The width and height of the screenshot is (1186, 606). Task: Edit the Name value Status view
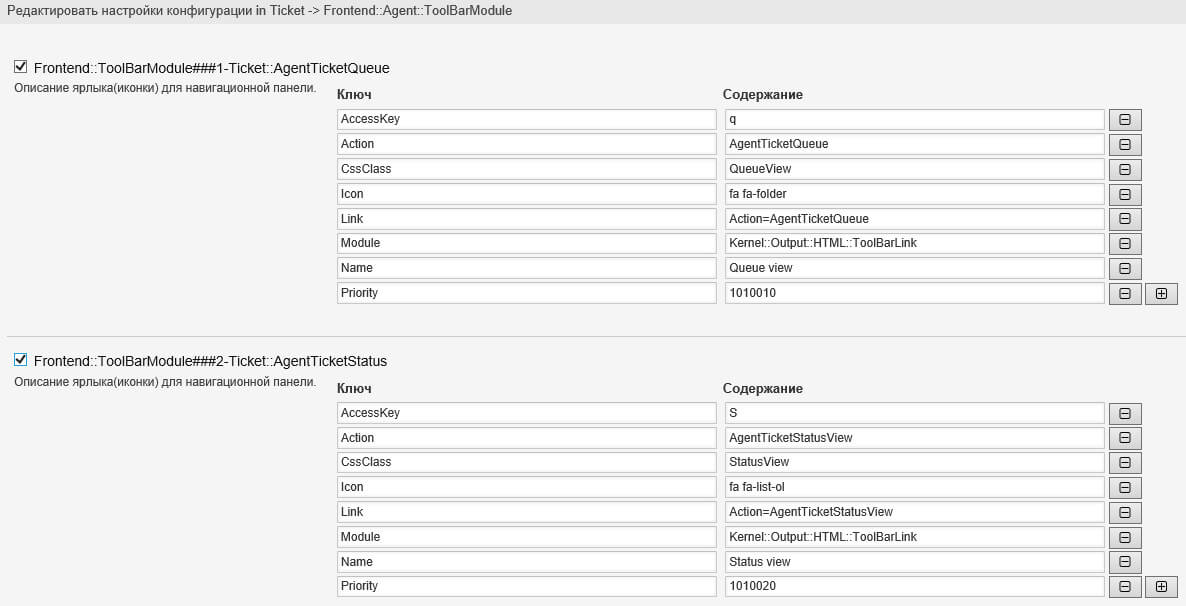(x=914, y=562)
